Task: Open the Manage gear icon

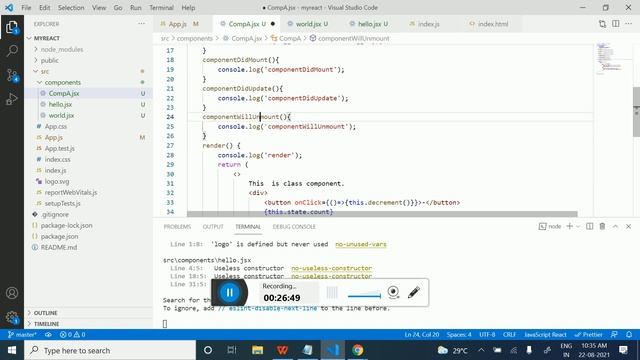Action: click(x=12, y=317)
